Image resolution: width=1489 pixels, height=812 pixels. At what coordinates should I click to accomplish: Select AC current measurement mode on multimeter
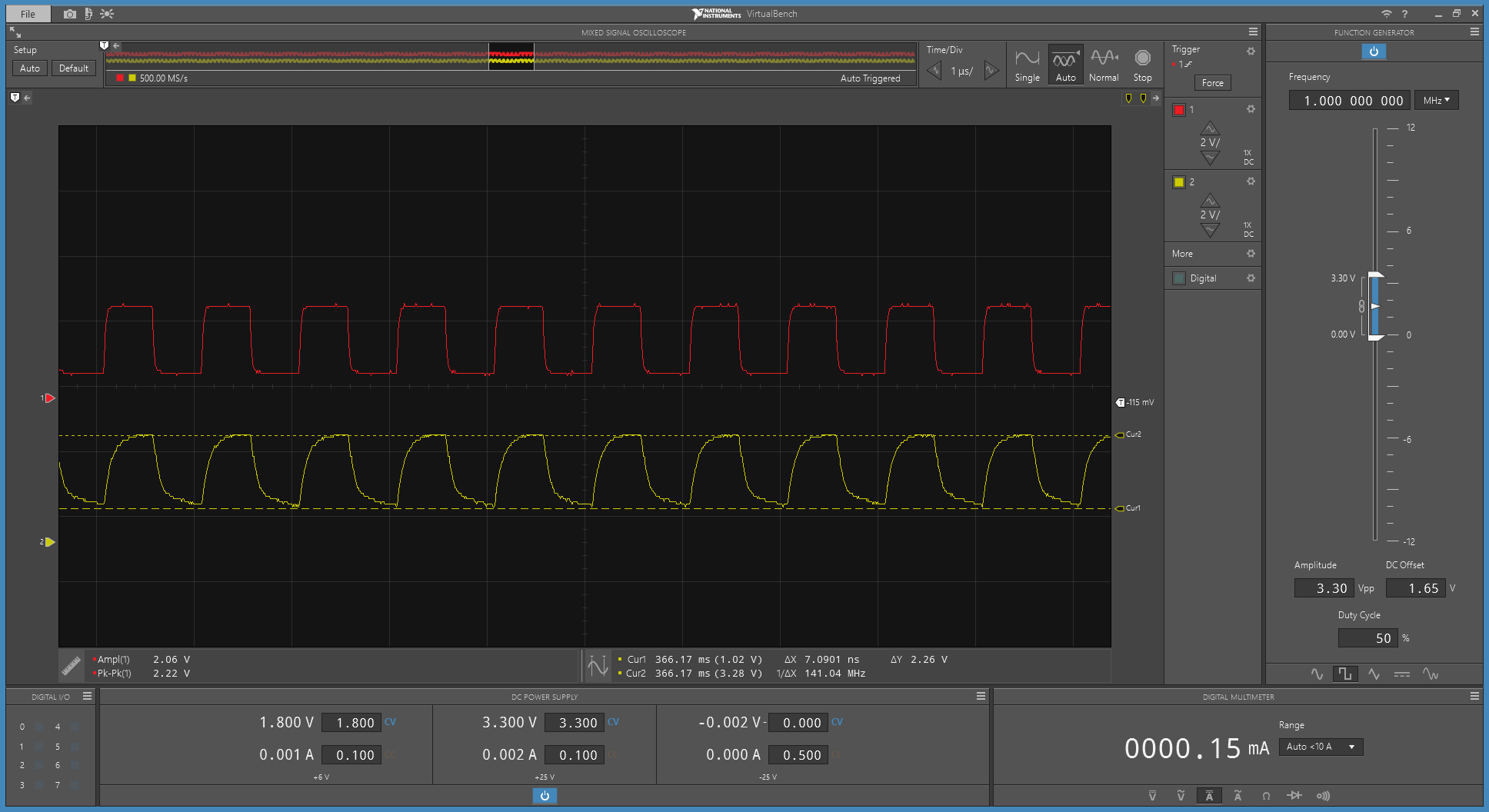point(1238,796)
